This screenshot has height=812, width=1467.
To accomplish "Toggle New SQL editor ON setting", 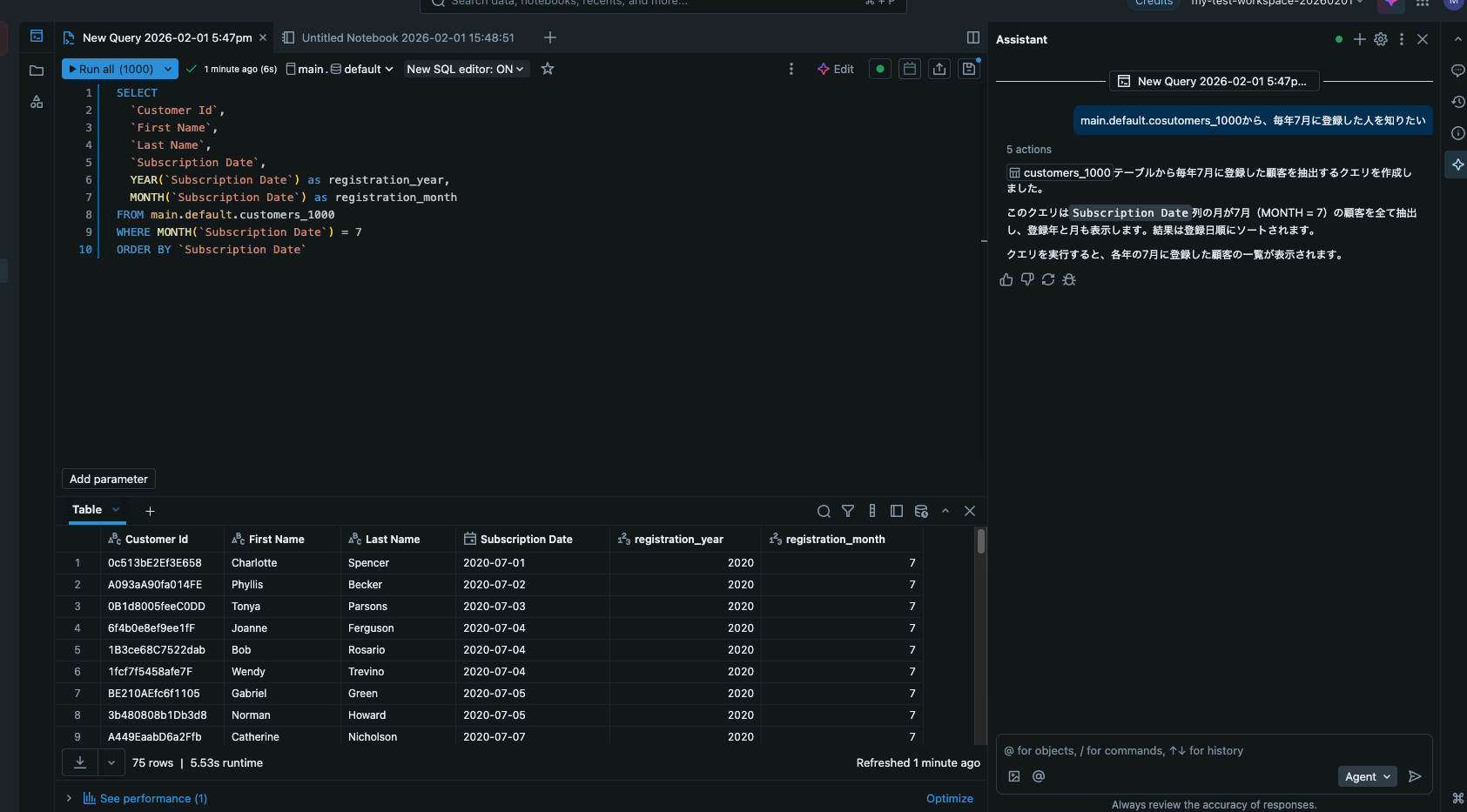I will (x=466, y=69).
